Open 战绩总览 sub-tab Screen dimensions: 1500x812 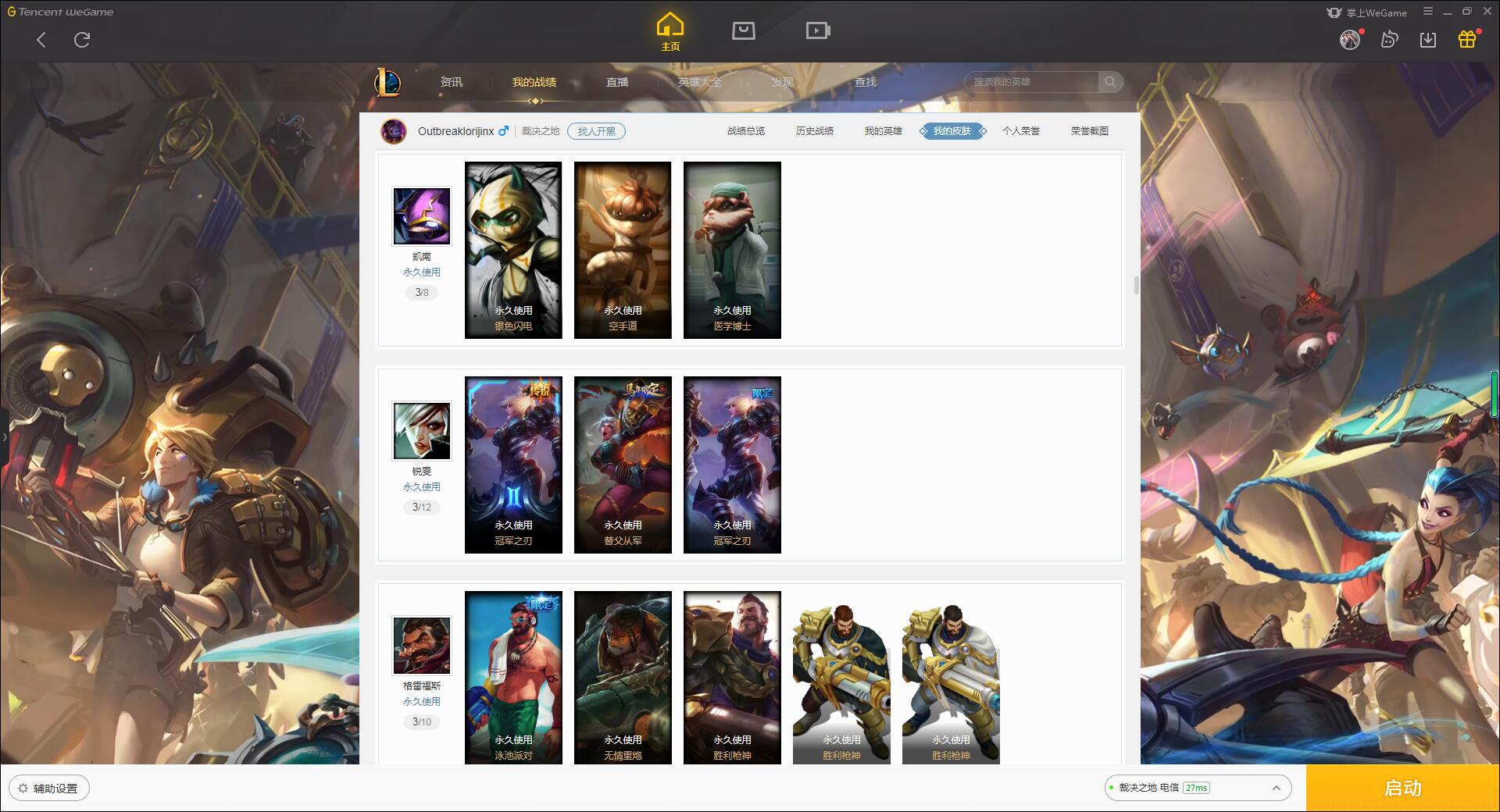point(746,131)
